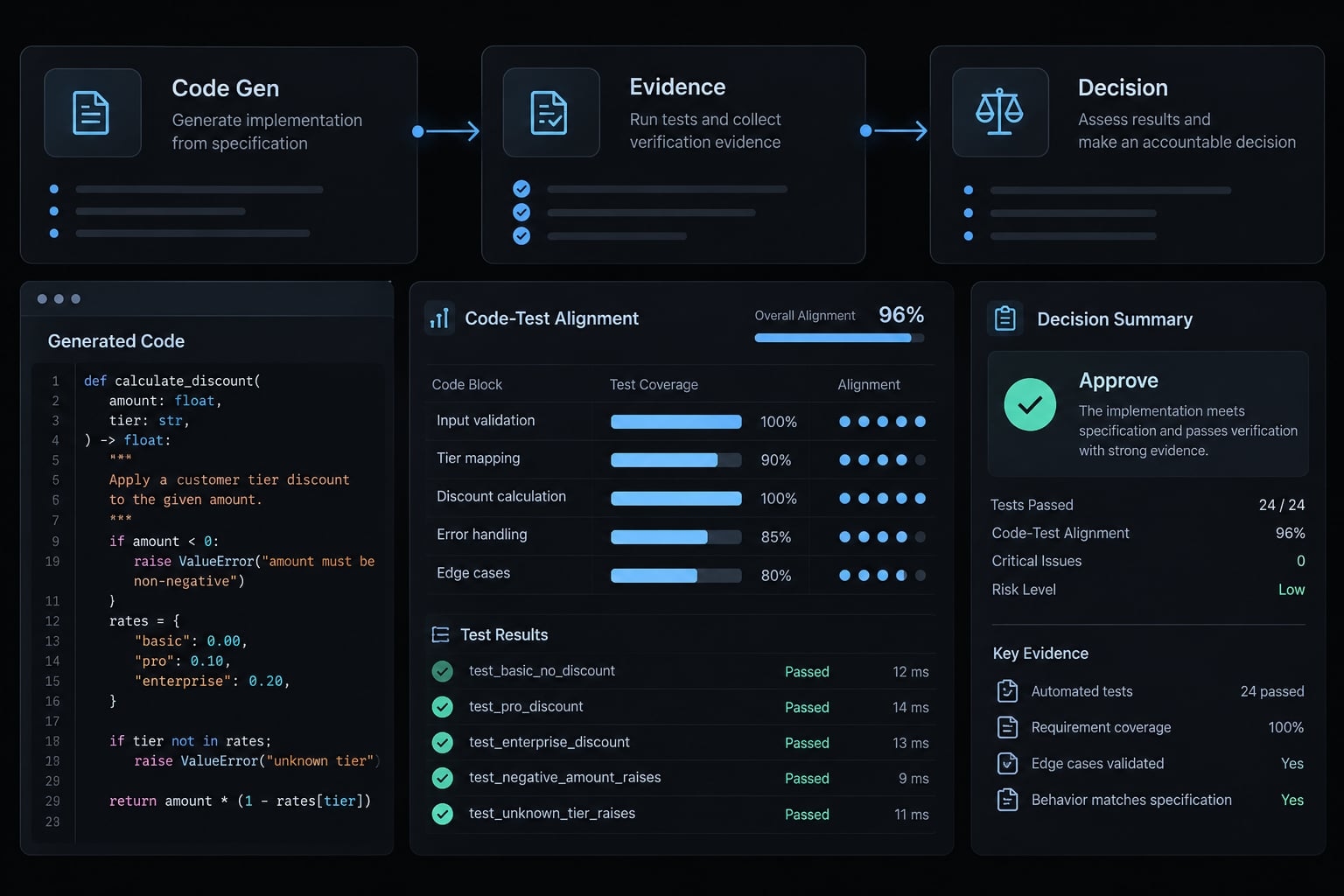Click the Test Results list icon
1344x896 pixels.
pos(441,634)
